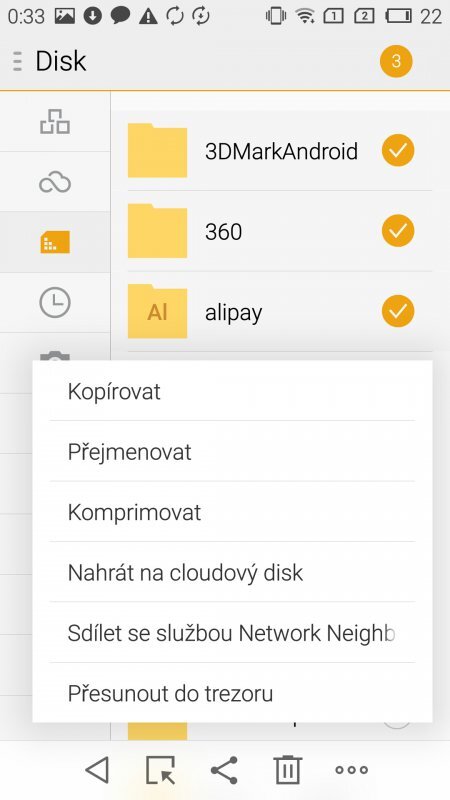Open the side drawer handle beside Disk
450x800 pixels.
[x=17, y=61]
